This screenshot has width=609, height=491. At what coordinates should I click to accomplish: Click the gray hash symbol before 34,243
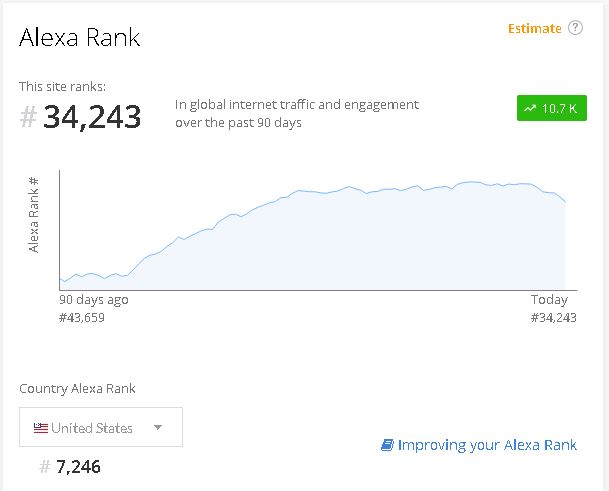pyautogui.click(x=28, y=117)
